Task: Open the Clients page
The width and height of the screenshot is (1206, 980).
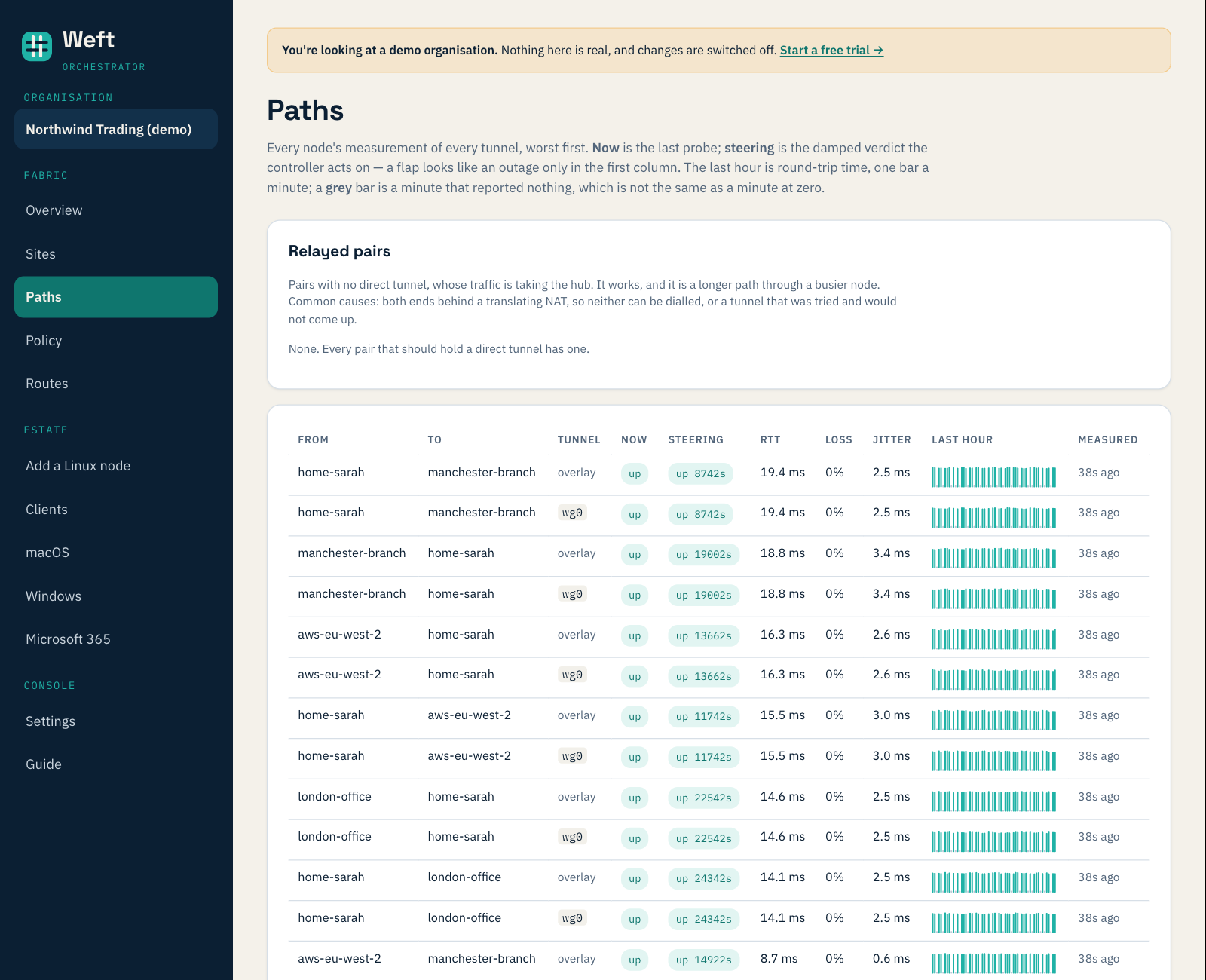Action: 116,510
